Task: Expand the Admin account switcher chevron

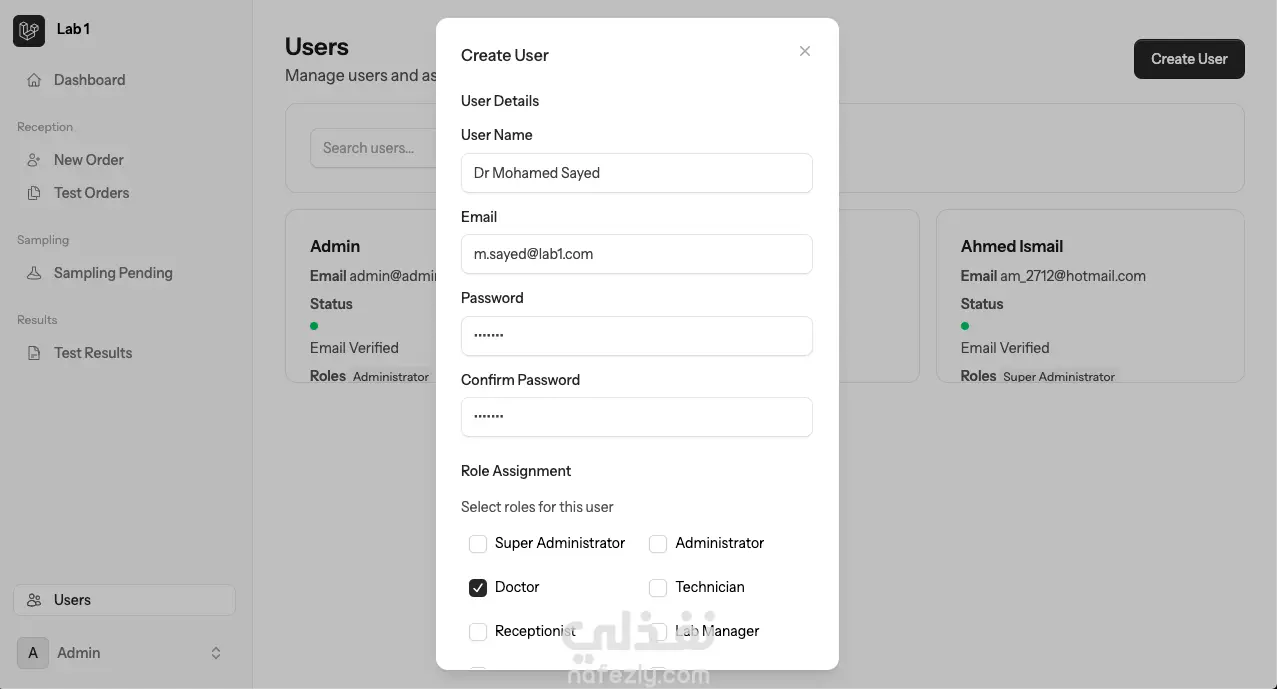Action: 216,653
